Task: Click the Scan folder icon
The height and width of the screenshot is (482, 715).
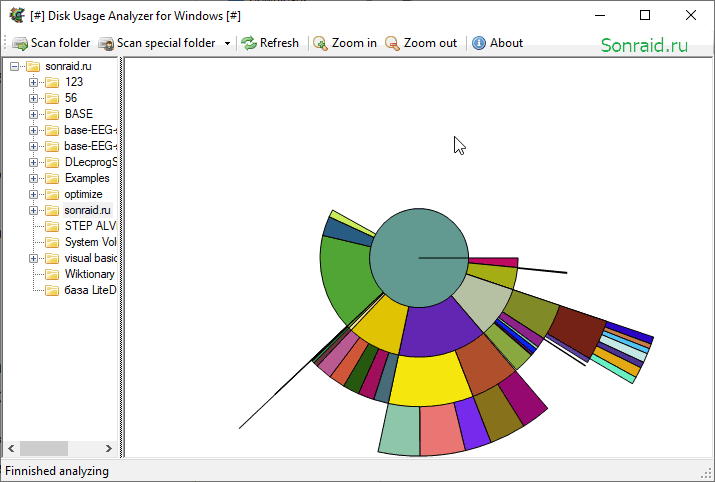Action: [x=20, y=43]
